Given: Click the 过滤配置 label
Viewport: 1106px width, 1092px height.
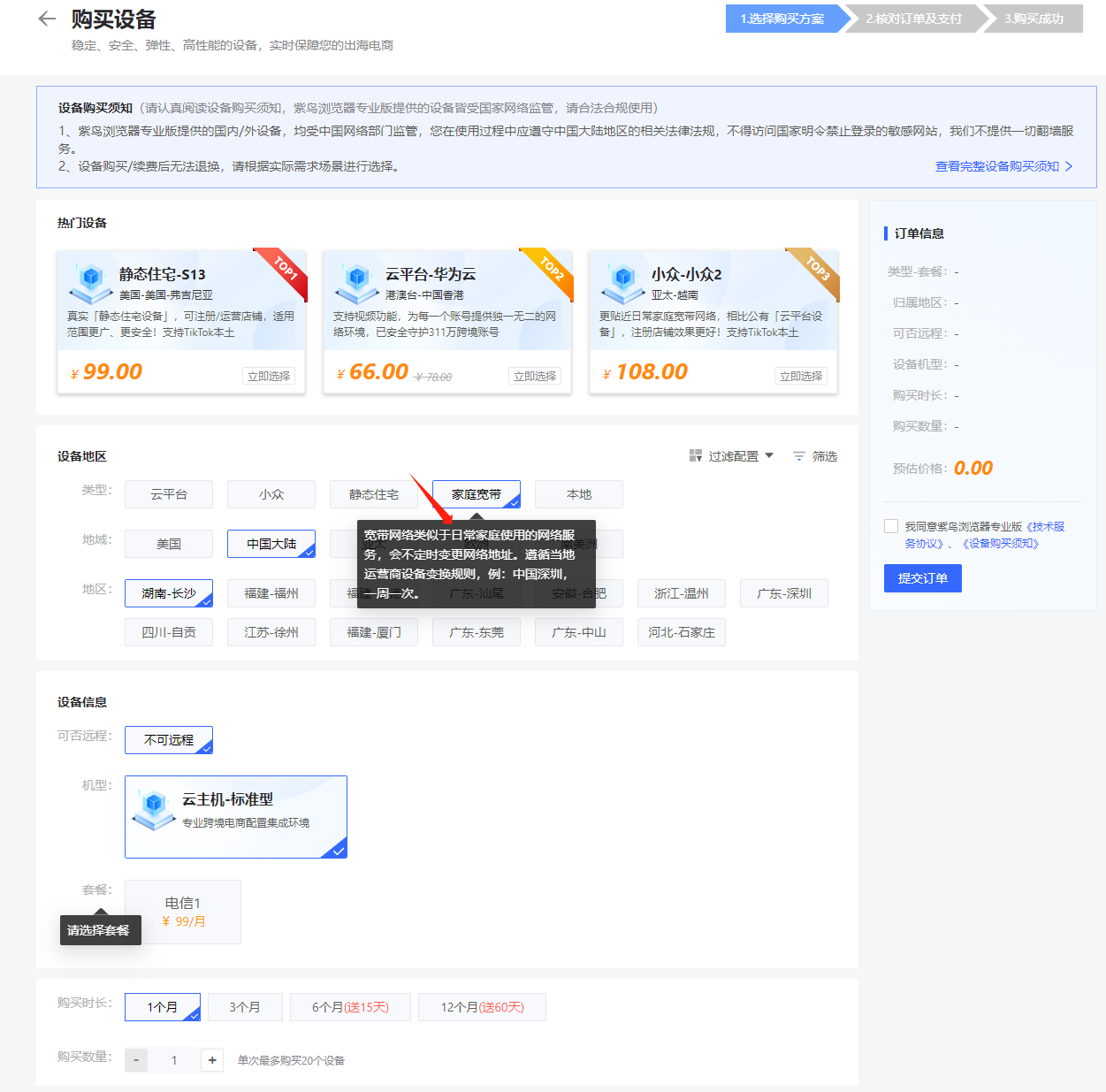Looking at the screenshot, I should point(734,456).
